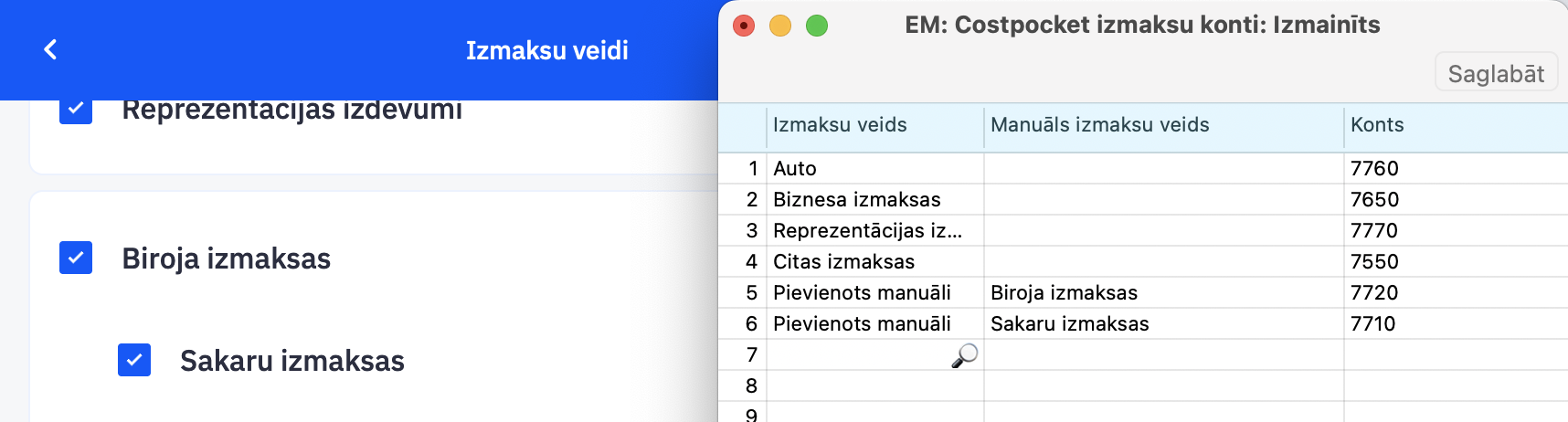Uncheck the Reprezentācijas izdevumi checkbox

pyautogui.click(x=76, y=110)
